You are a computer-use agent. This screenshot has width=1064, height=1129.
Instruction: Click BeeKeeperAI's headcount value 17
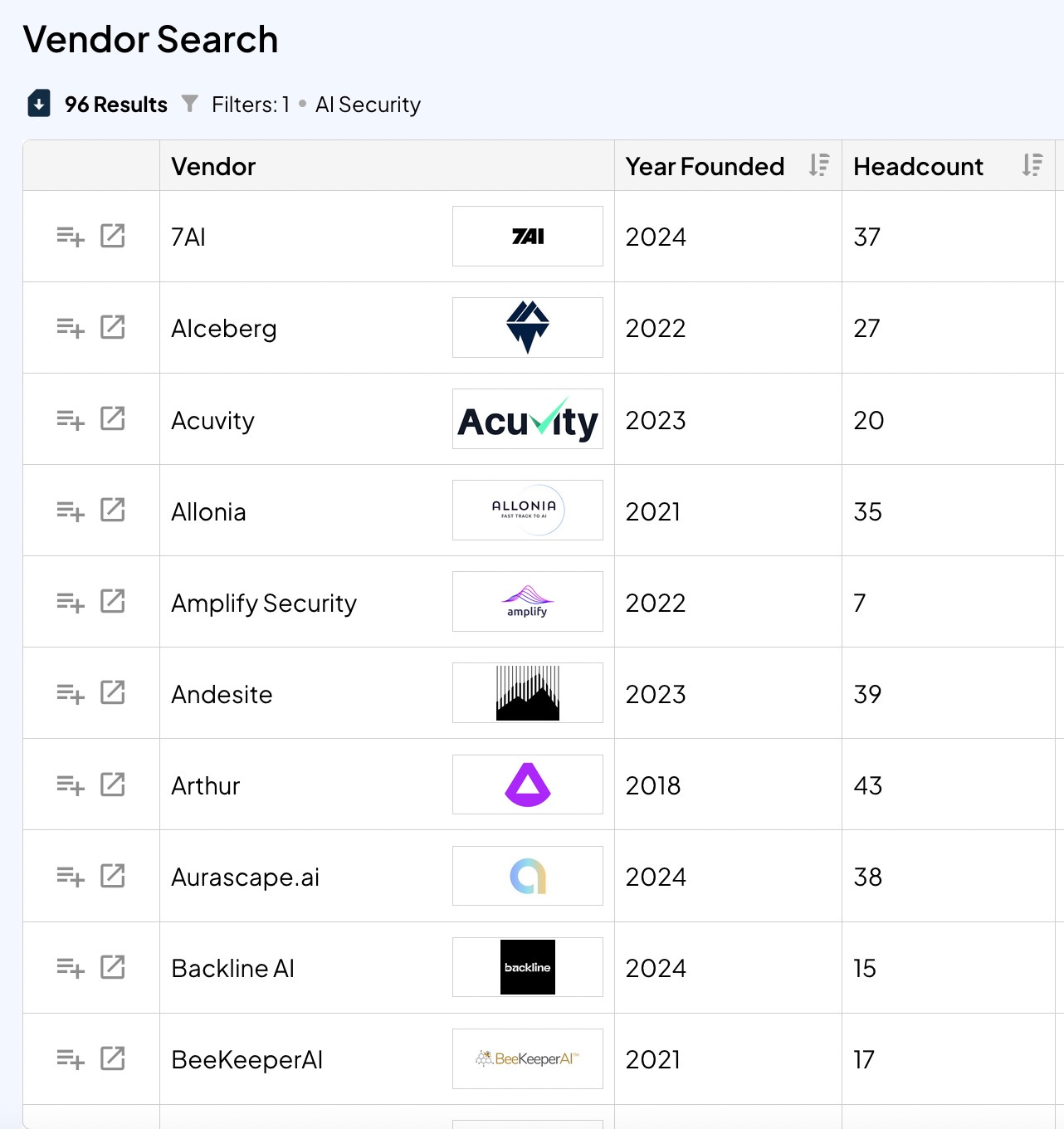point(864,1059)
